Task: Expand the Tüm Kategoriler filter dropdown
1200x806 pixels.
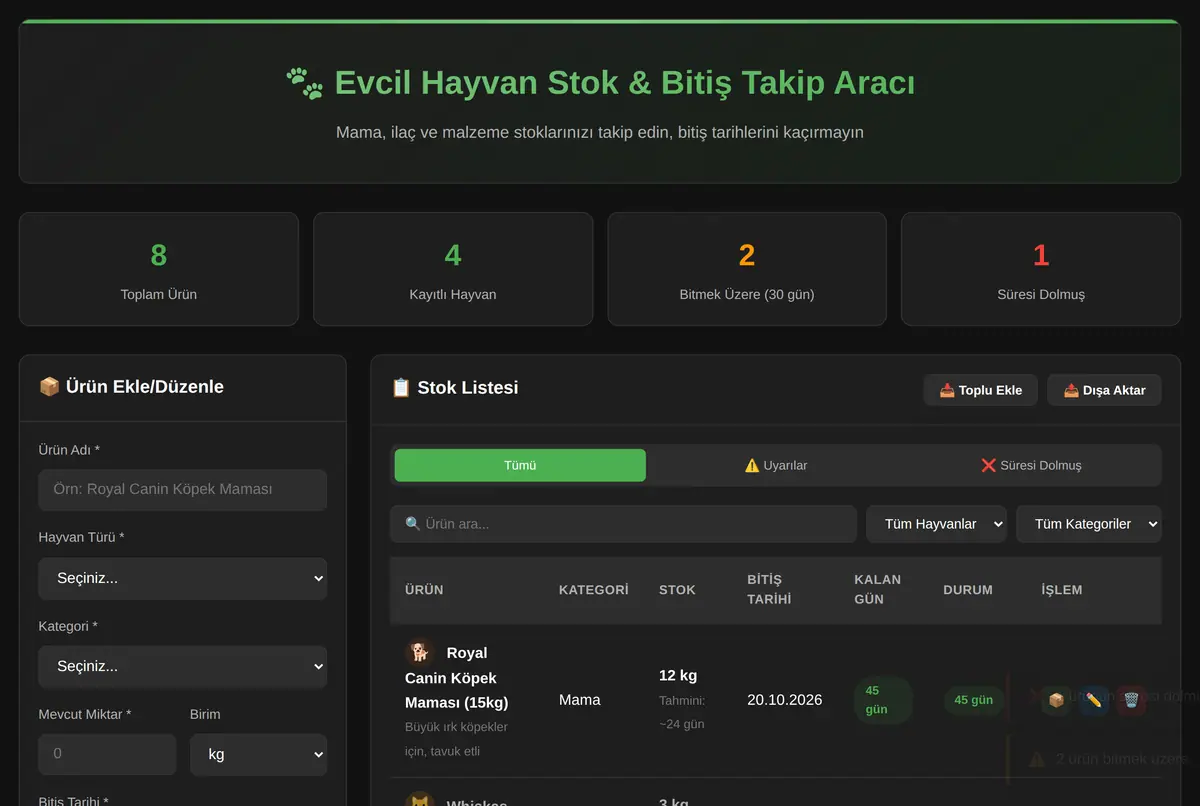Action: click(x=1089, y=524)
